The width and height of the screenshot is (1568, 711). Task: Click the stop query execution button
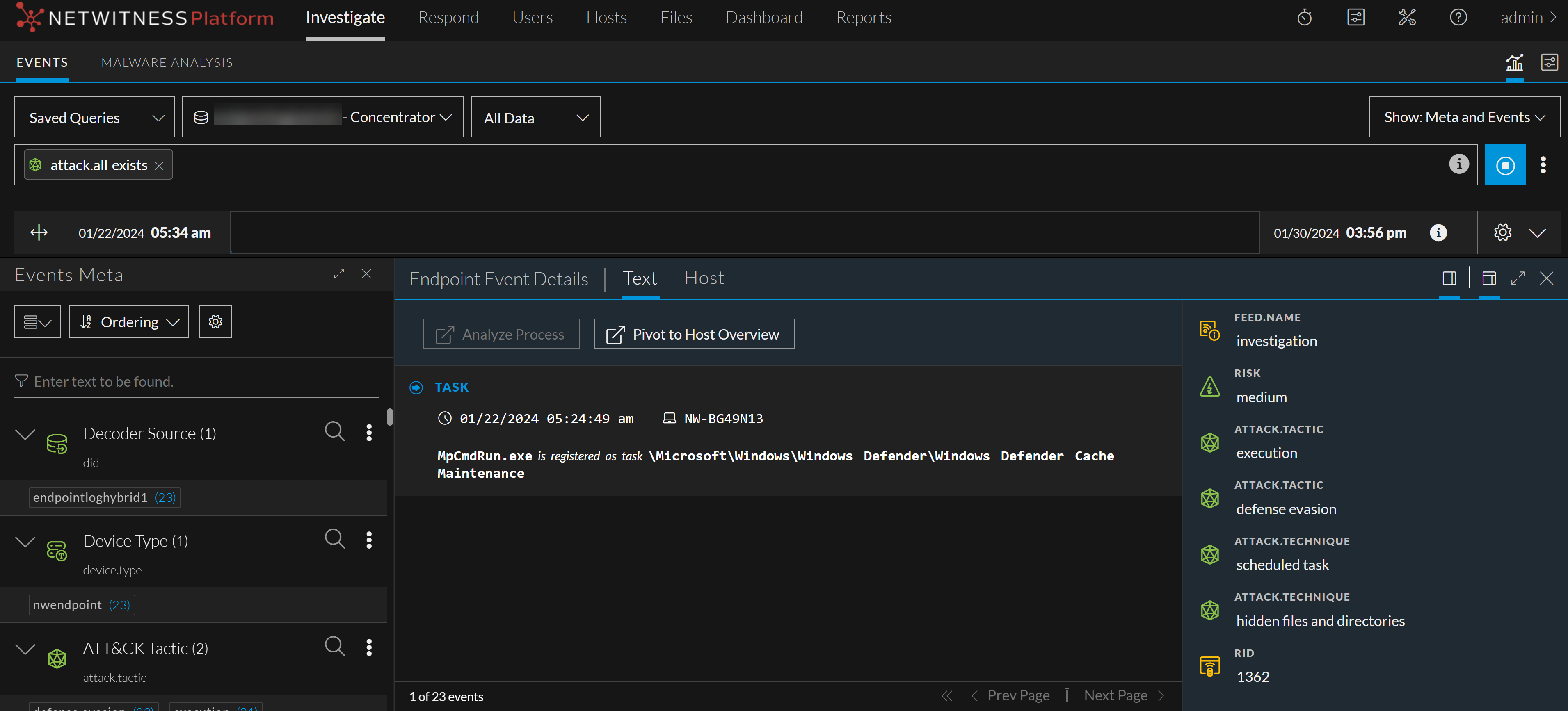(1505, 165)
